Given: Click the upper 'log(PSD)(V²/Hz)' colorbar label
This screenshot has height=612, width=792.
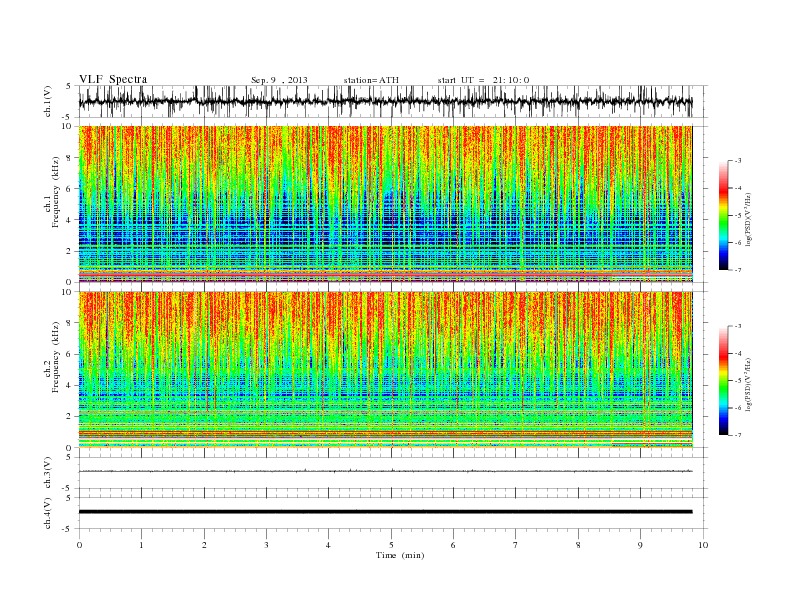Looking at the screenshot, I should coord(750,219).
